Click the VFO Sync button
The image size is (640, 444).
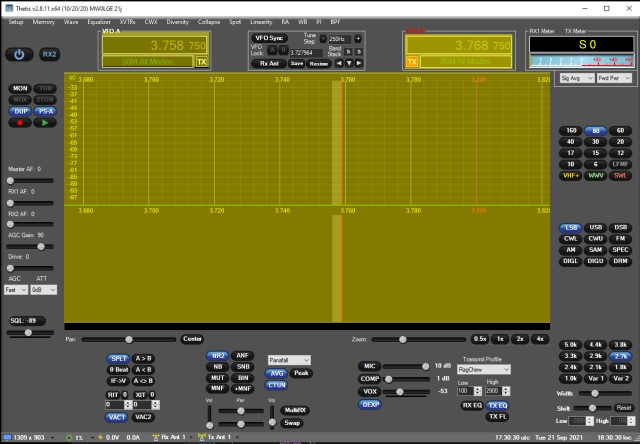[269, 38]
